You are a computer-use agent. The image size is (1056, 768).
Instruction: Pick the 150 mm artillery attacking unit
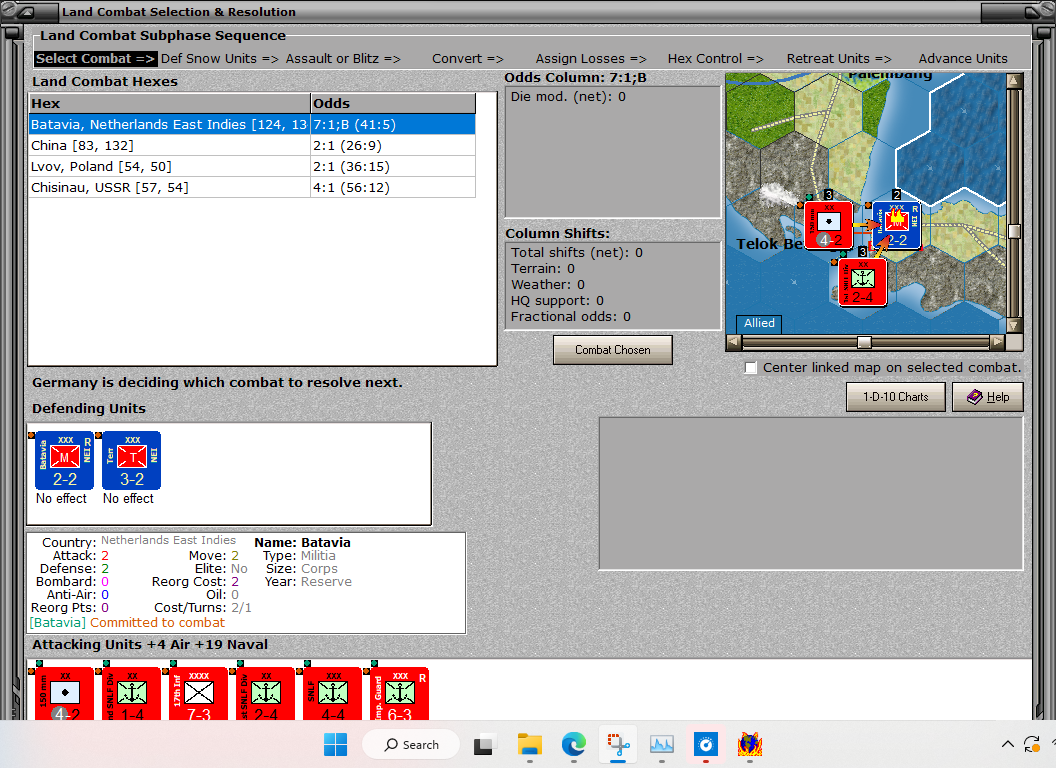pos(65,694)
